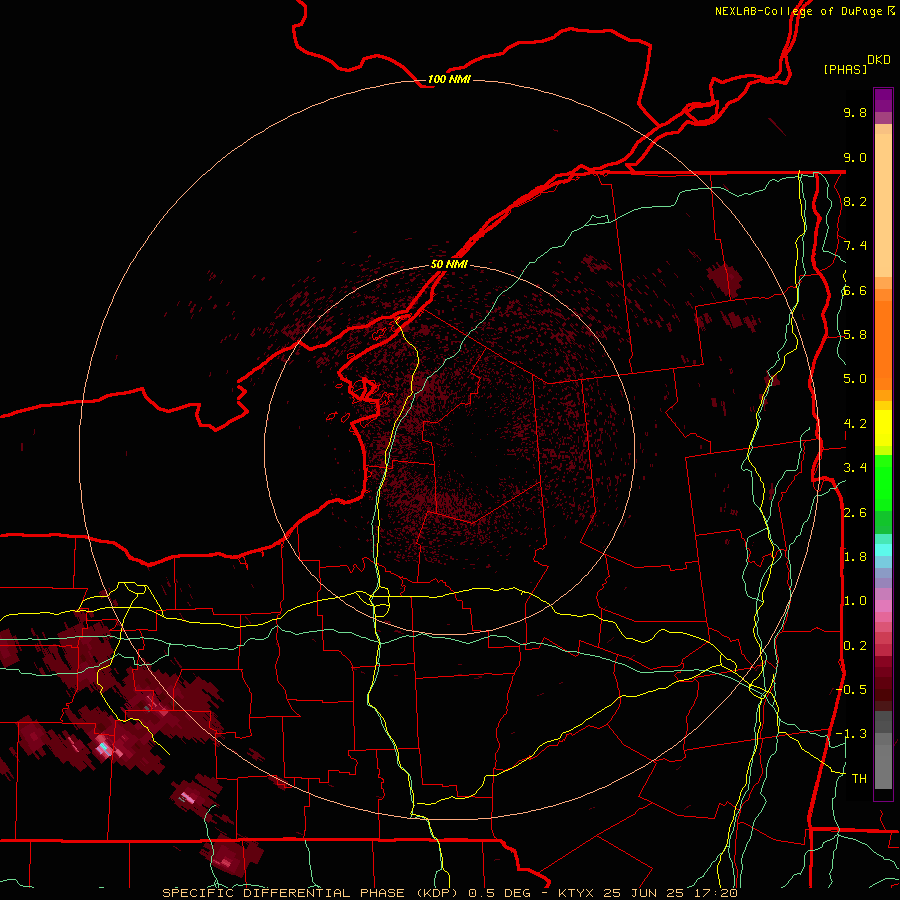Click the 2.6 value on color scale

(x=855, y=513)
